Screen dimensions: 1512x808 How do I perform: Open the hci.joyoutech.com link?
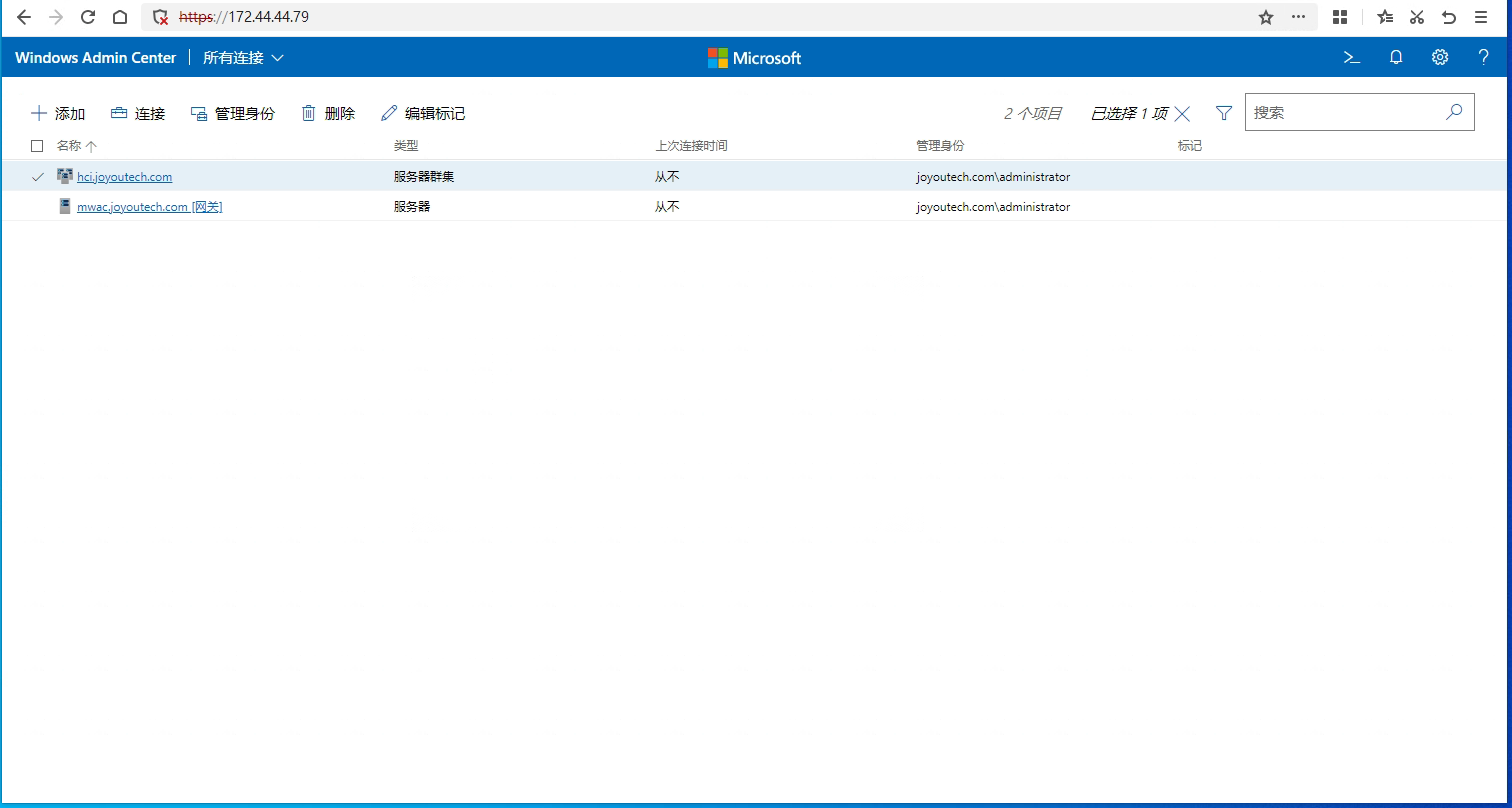124,177
